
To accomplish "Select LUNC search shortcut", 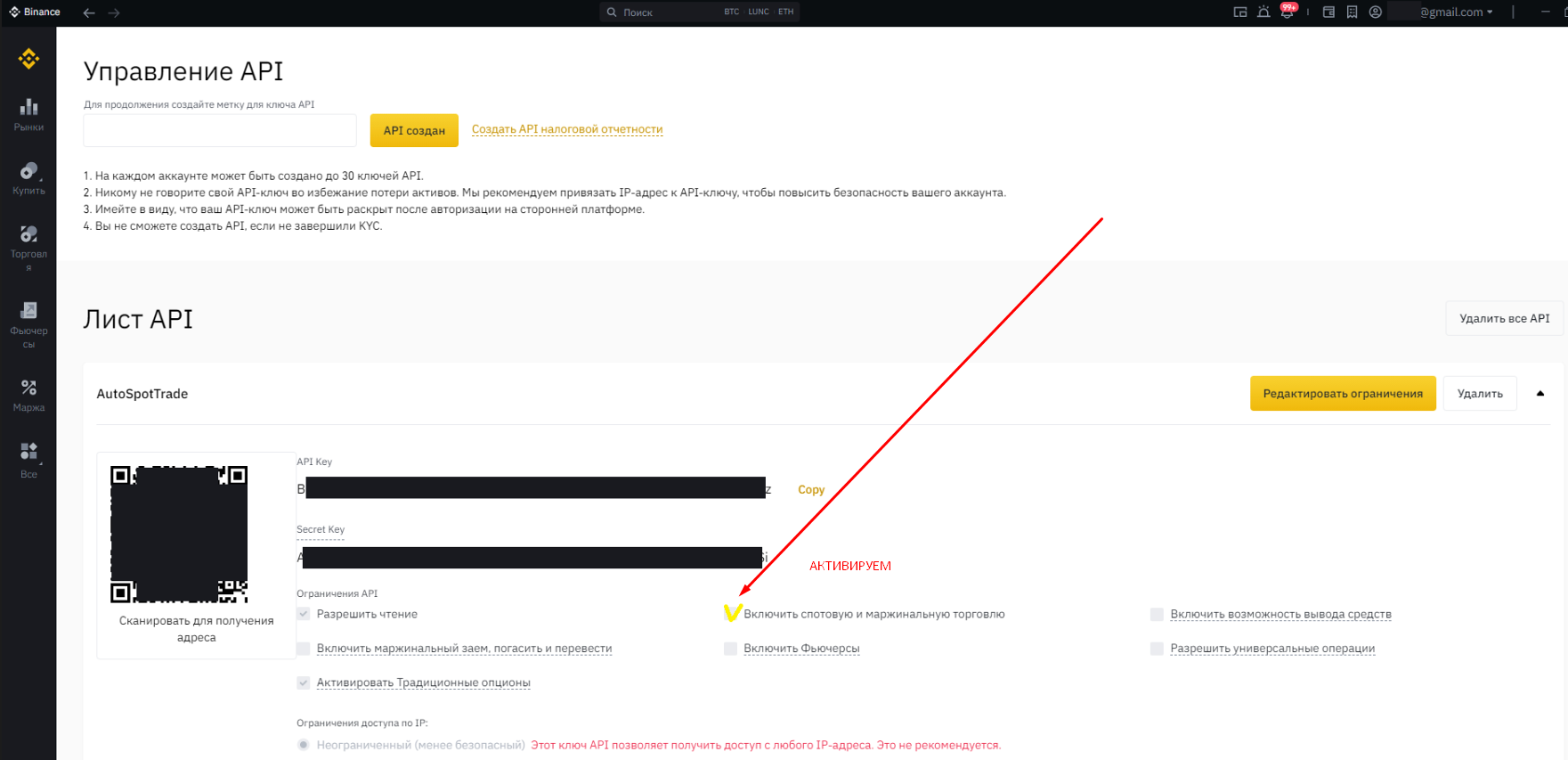I will (759, 12).
